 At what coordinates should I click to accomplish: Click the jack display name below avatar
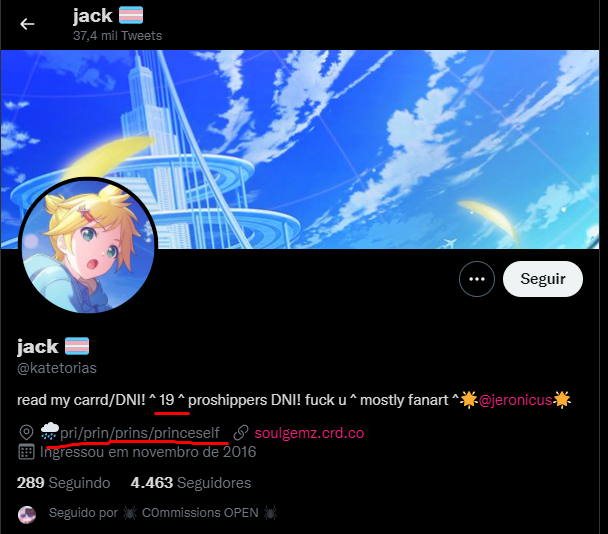(x=38, y=346)
